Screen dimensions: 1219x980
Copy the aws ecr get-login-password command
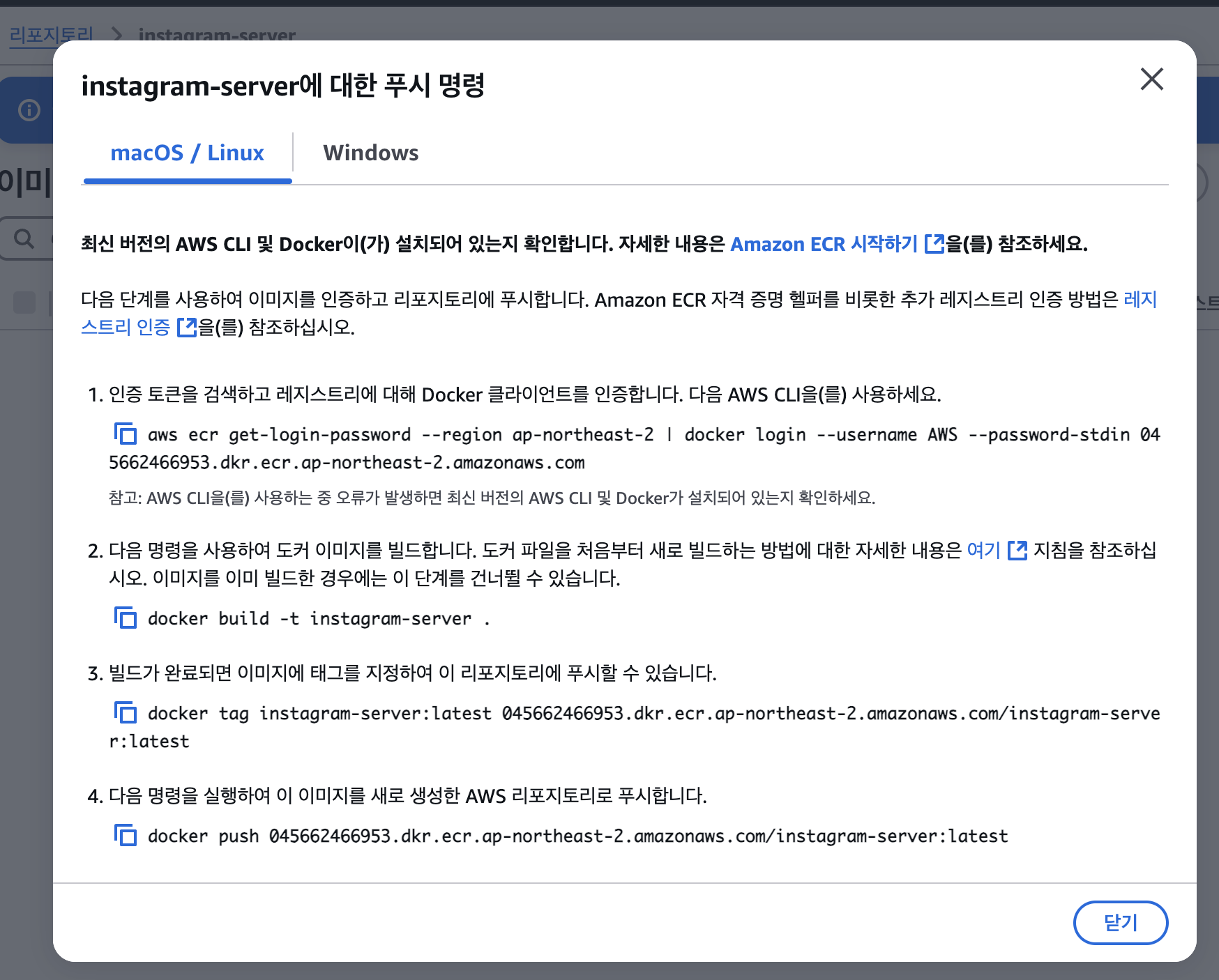pos(126,434)
